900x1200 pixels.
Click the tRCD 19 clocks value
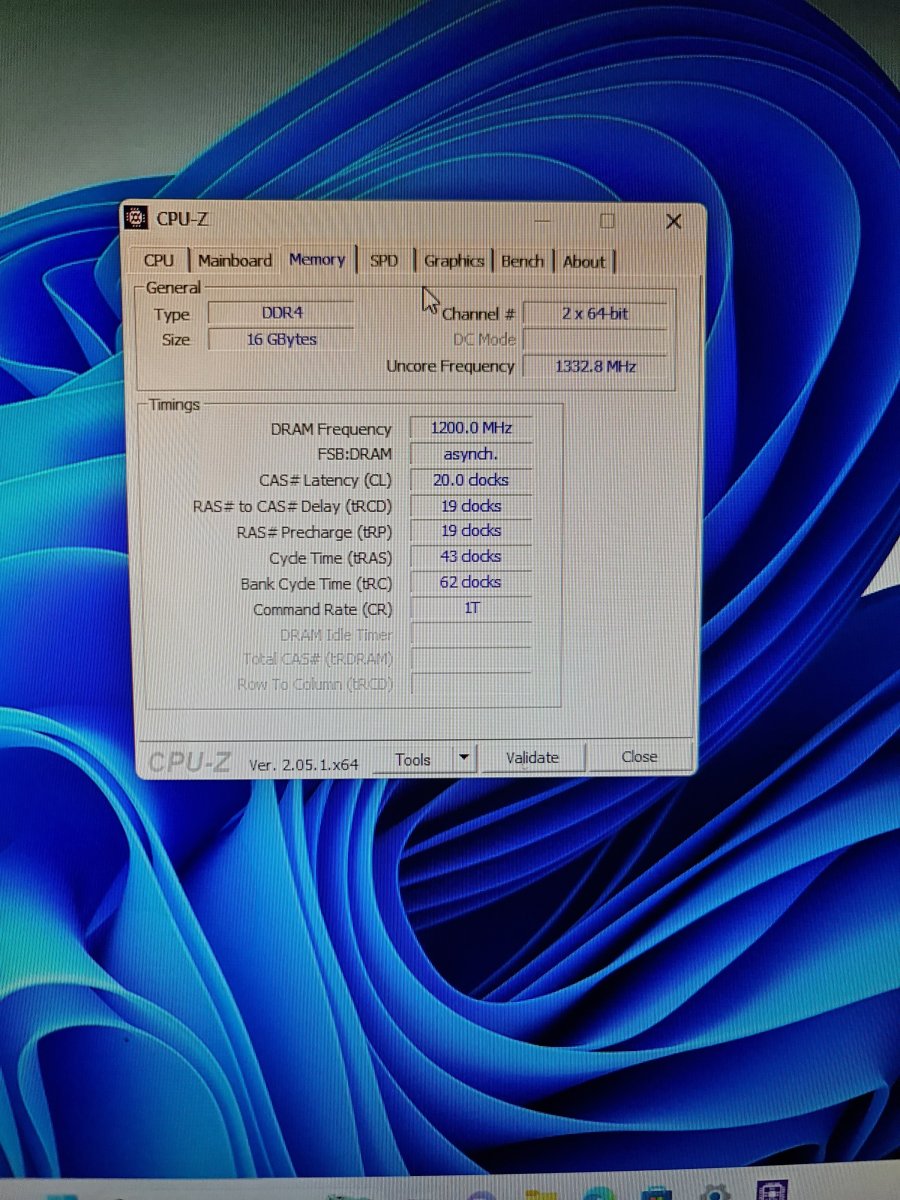pos(471,506)
